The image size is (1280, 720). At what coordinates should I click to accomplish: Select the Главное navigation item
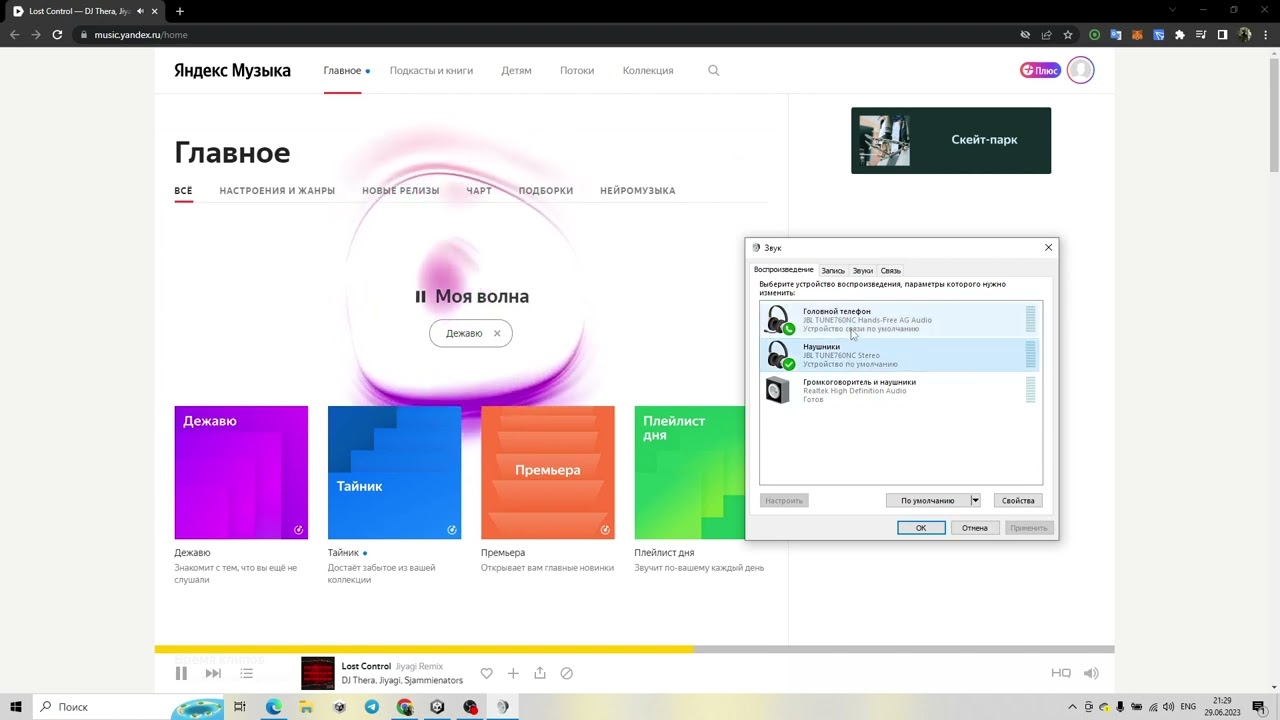[342, 71]
